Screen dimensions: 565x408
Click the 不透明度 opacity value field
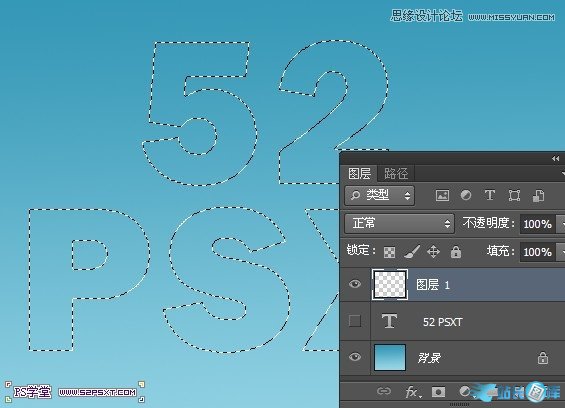click(x=538, y=224)
